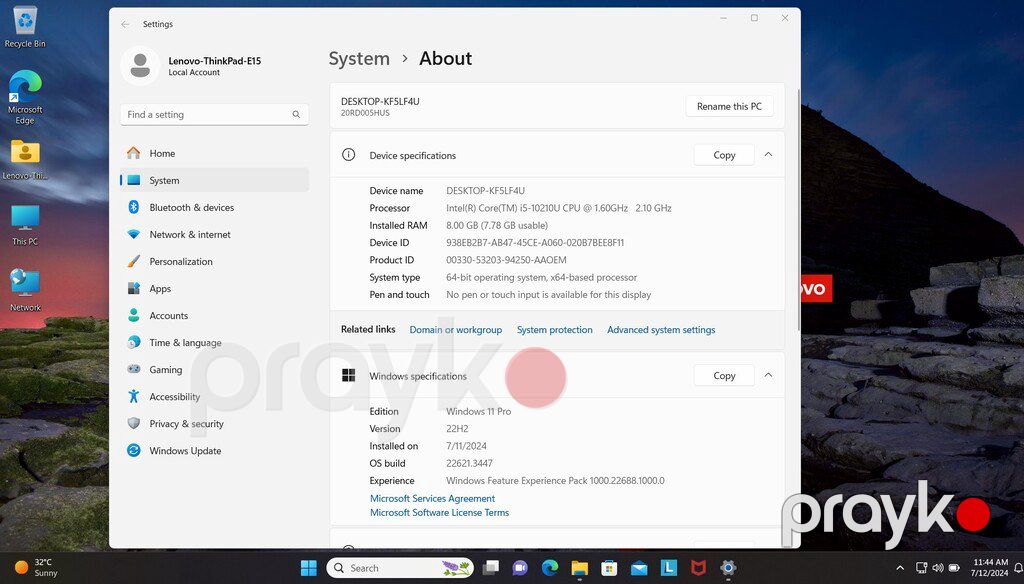Open System protection link
This screenshot has height=584, width=1024.
554,330
